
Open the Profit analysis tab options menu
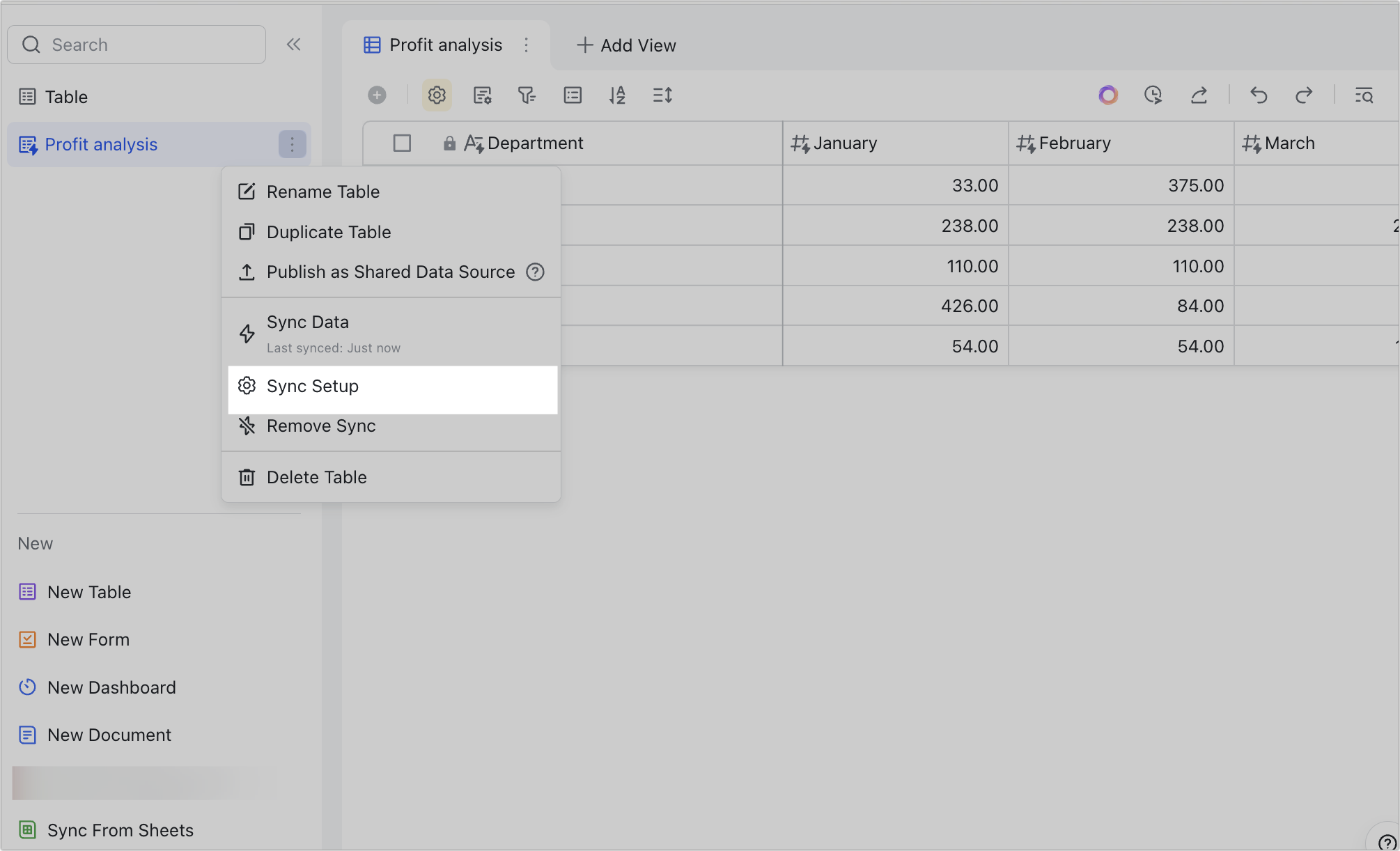[527, 45]
